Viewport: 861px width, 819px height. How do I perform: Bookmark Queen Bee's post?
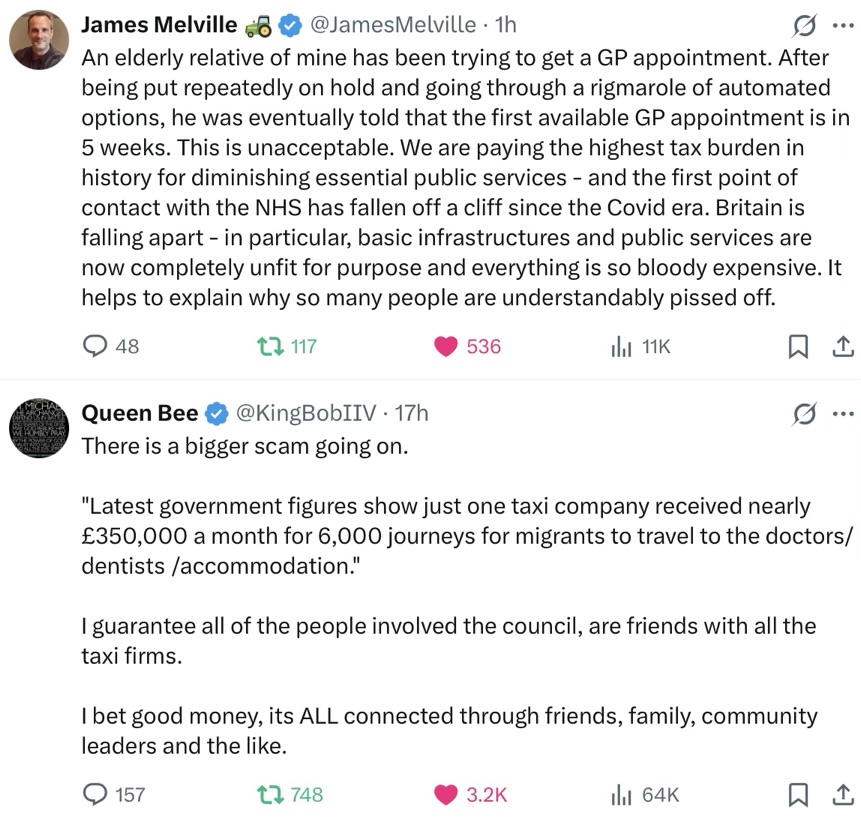[x=798, y=794]
